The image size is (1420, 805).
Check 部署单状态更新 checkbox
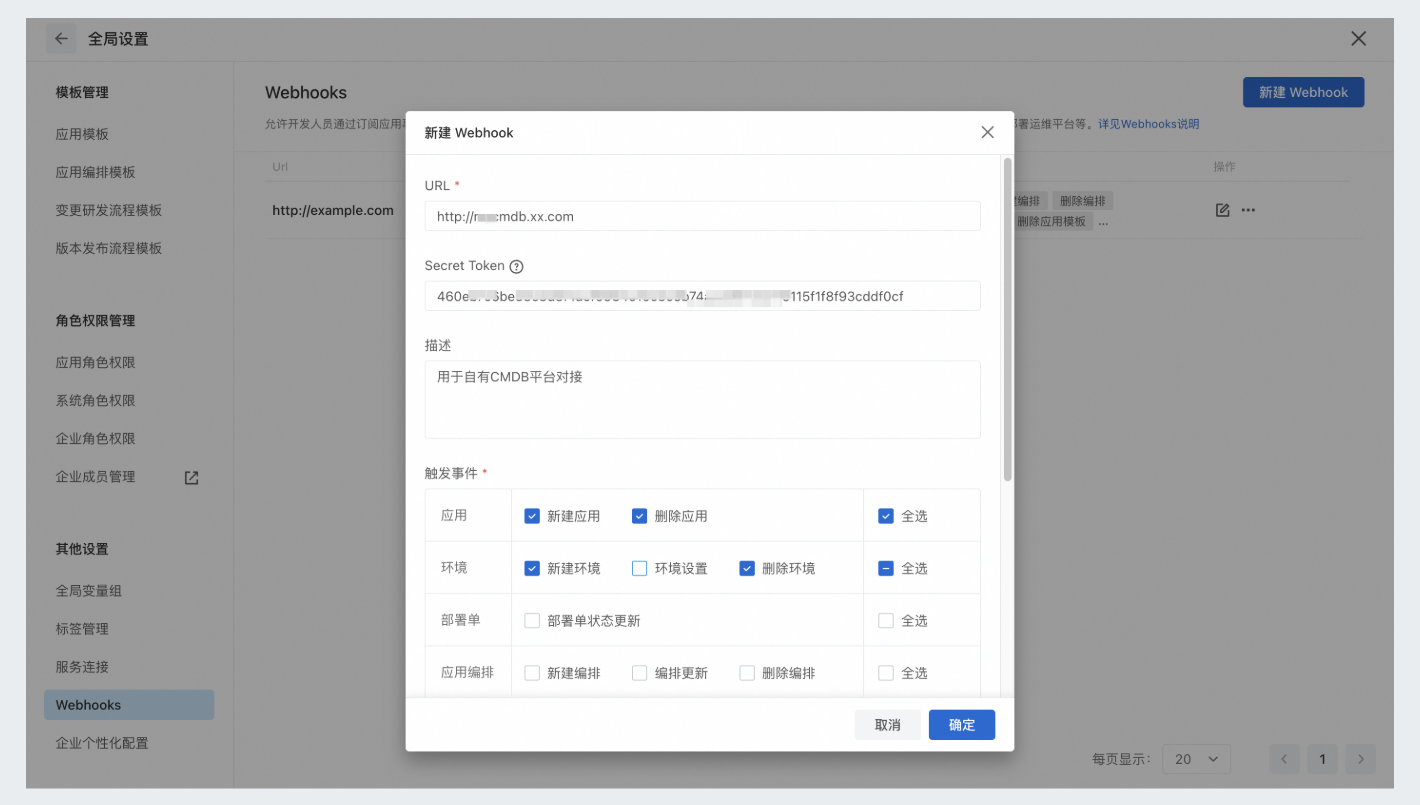point(532,621)
